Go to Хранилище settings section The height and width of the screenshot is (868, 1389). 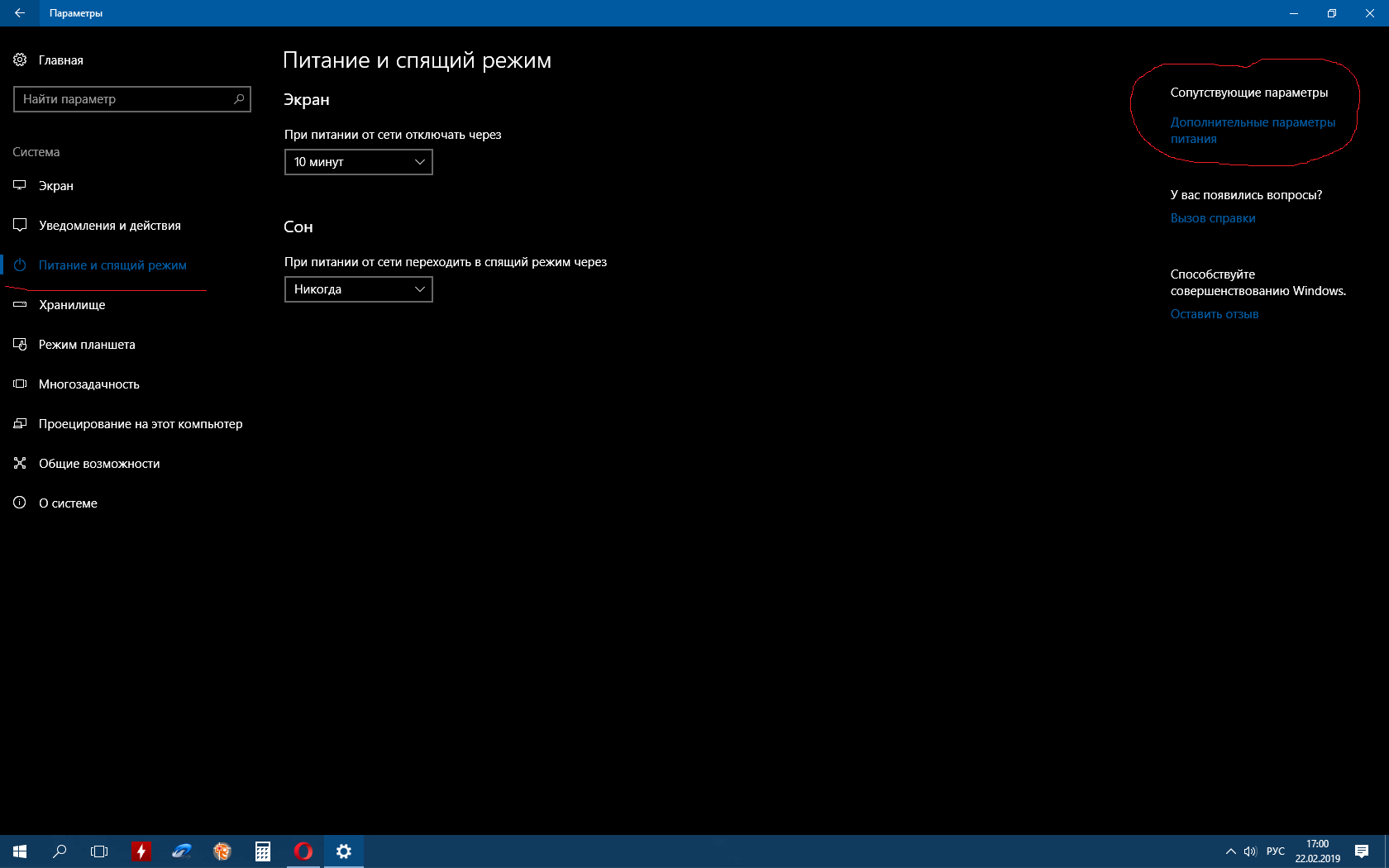click(x=72, y=305)
